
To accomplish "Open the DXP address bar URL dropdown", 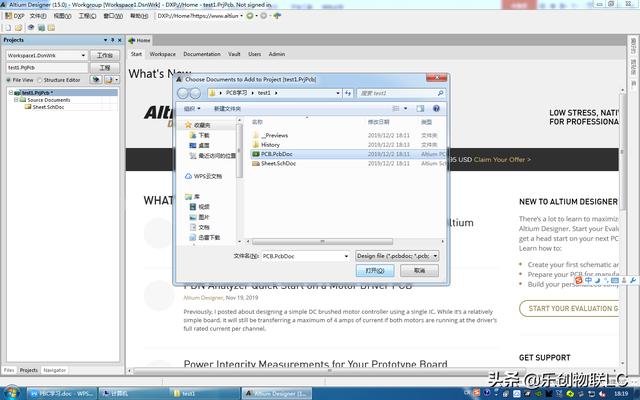I will pos(241,16).
